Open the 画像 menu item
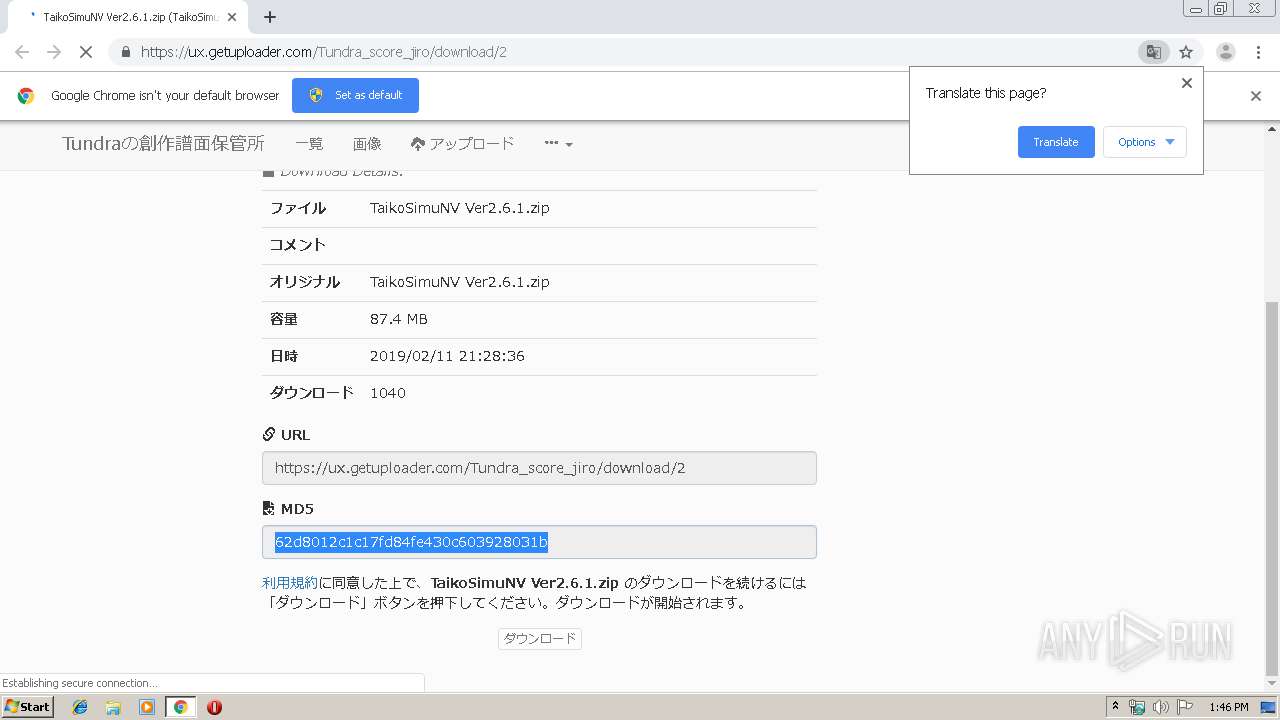Viewport: 1280px width, 720px height. click(367, 144)
